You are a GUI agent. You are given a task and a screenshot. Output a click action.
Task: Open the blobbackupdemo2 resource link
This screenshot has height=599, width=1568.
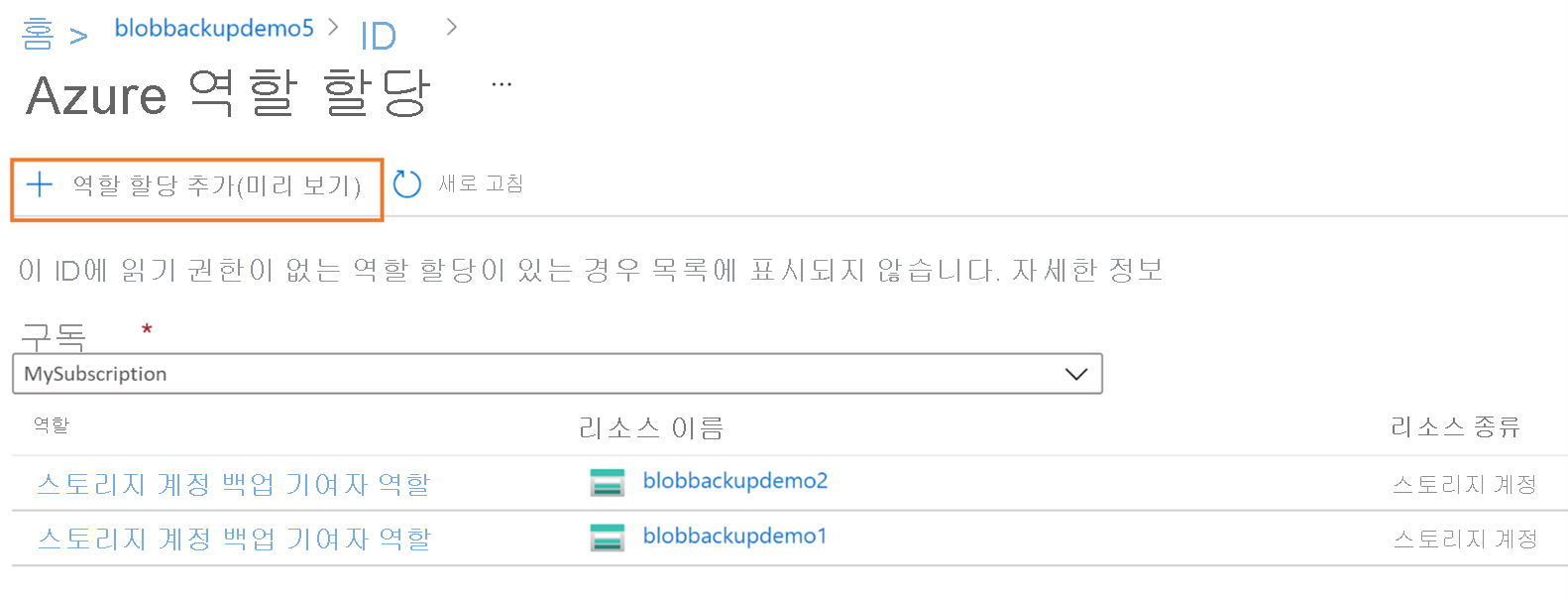pyautogui.click(x=735, y=481)
